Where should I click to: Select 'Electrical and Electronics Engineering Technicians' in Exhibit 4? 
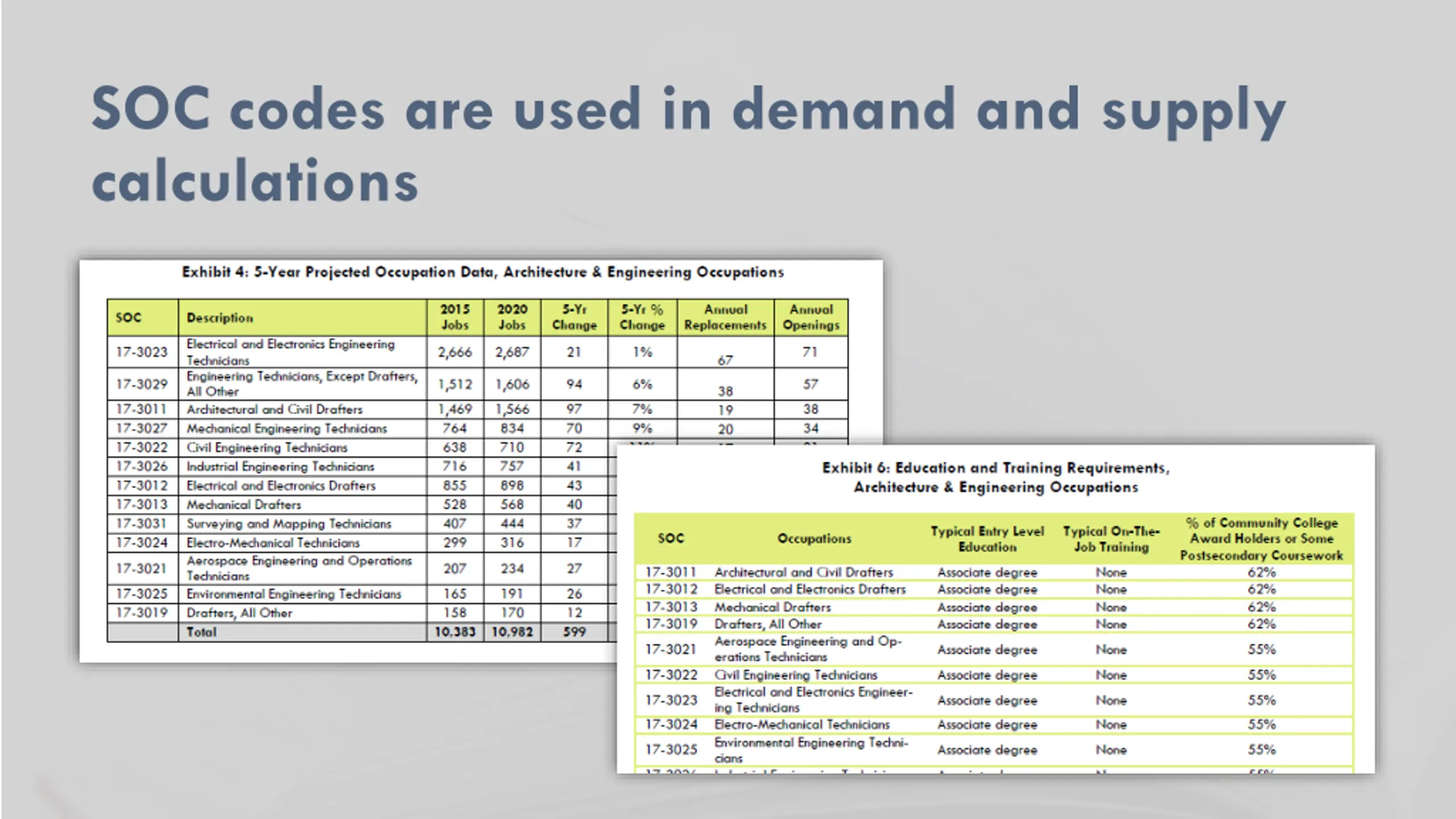[x=291, y=352]
